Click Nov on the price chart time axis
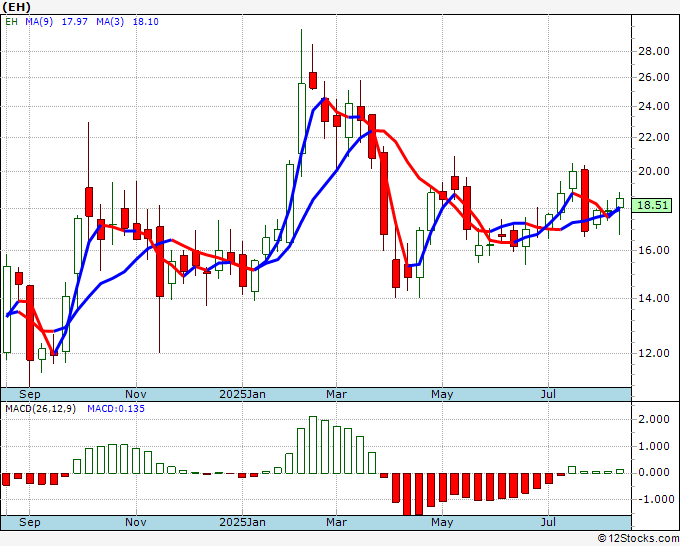 [136, 394]
